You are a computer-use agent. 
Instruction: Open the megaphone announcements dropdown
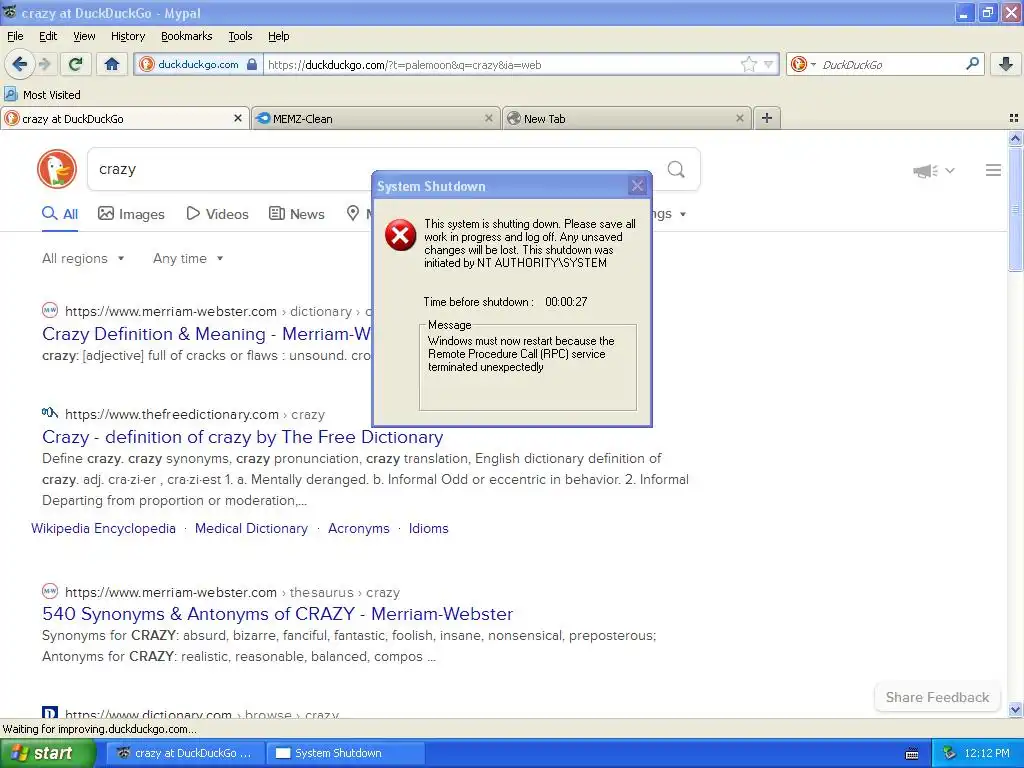click(x=934, y=170)
